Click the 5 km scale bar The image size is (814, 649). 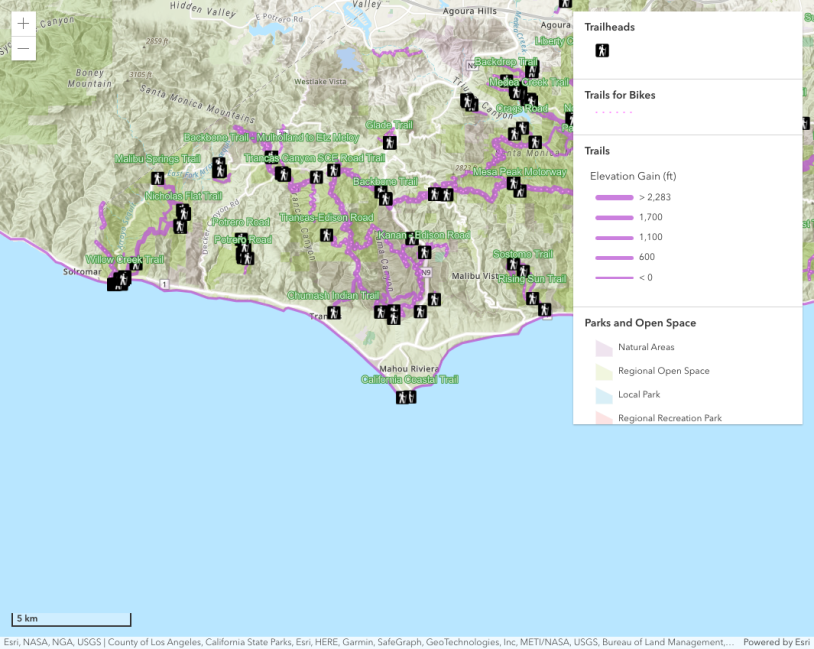71,618
